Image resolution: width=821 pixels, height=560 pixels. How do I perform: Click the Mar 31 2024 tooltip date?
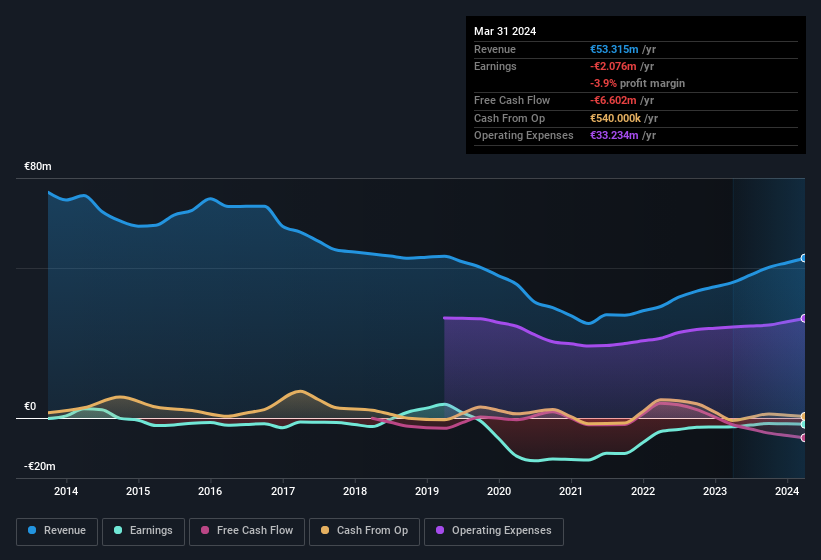(505, 31)
